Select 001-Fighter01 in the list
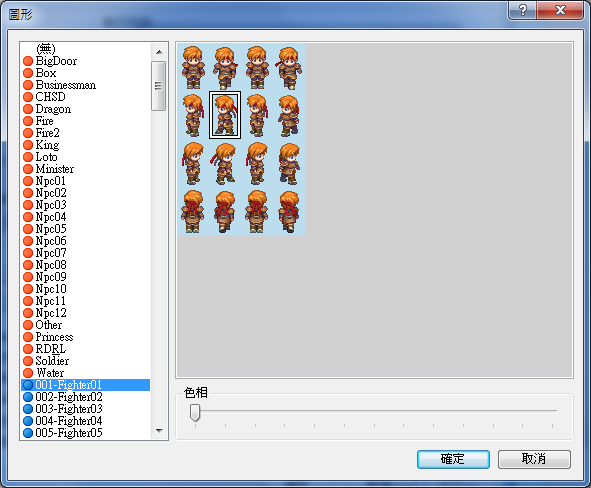 click(x=86, y=385)
